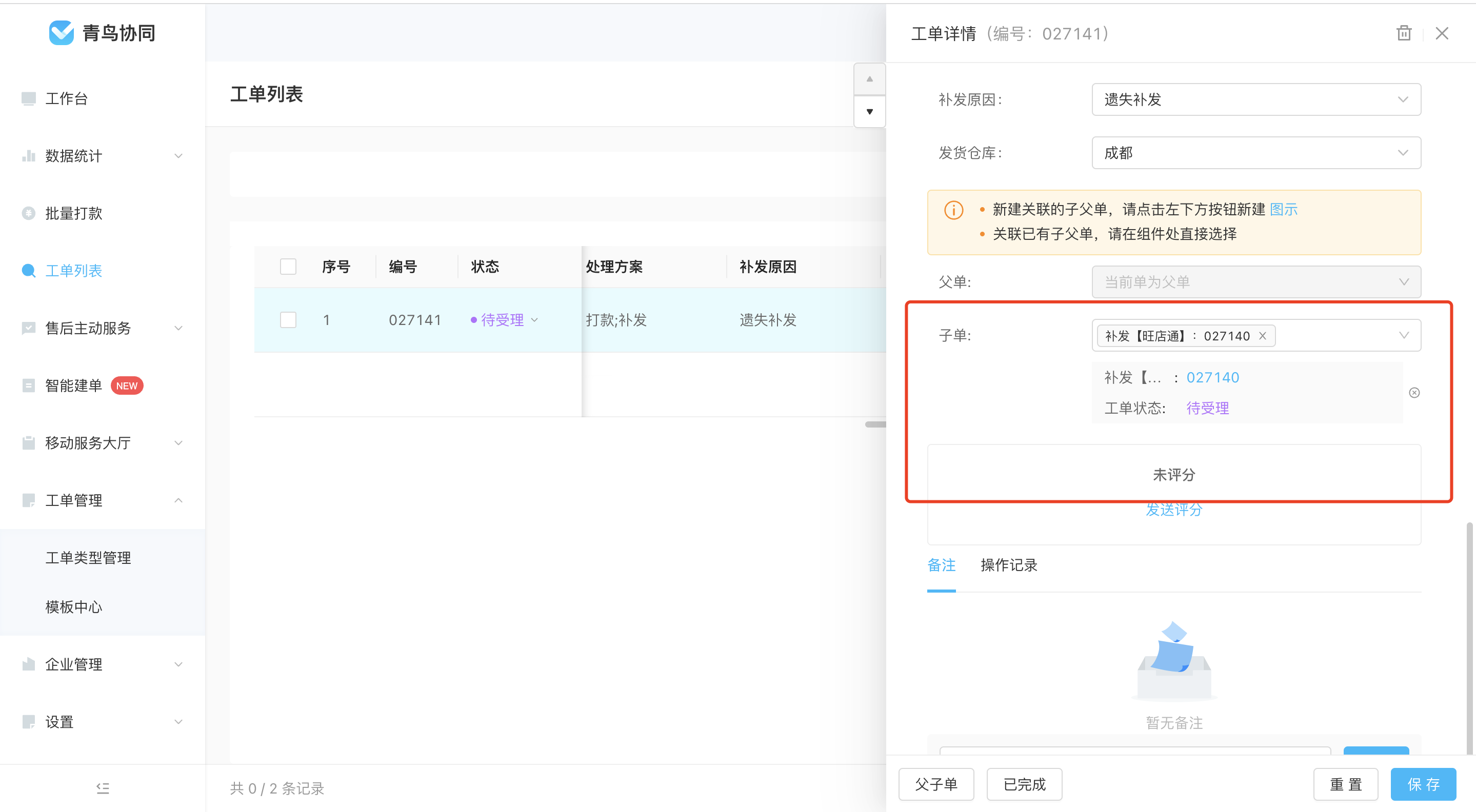Open the 图示 link
This screenshot has width=1476, height=812.
[x=1284, y=209]
